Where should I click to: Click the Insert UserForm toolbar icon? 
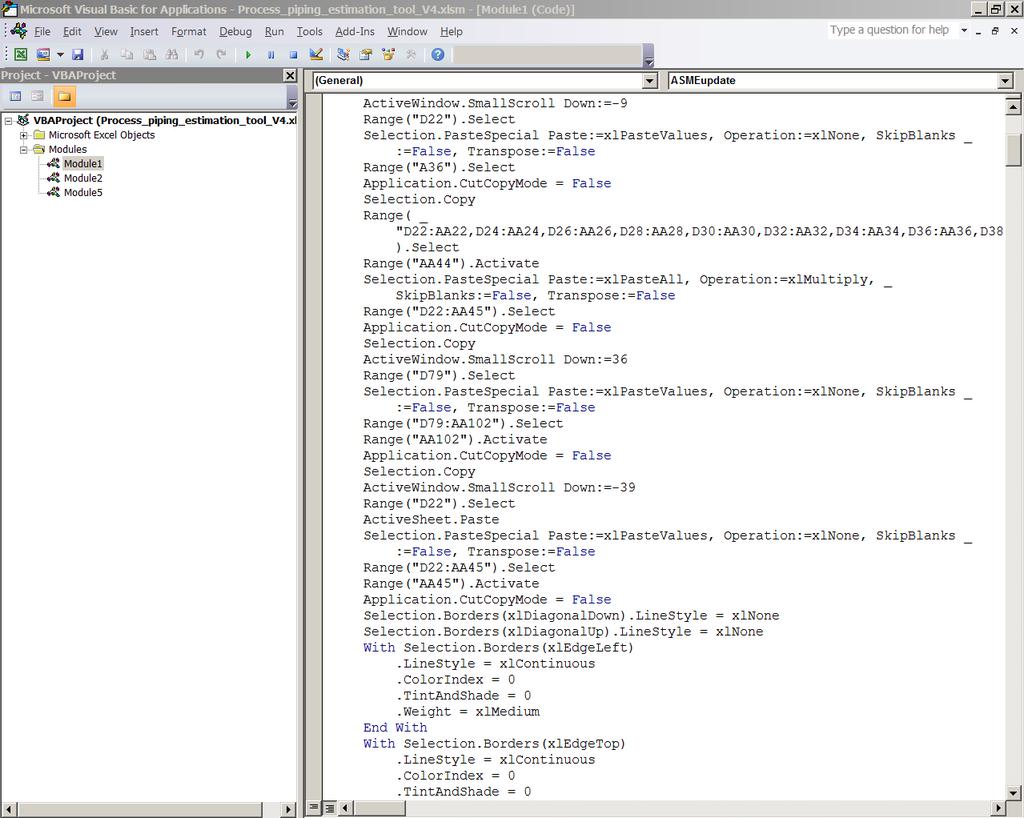tap(43, 55)
